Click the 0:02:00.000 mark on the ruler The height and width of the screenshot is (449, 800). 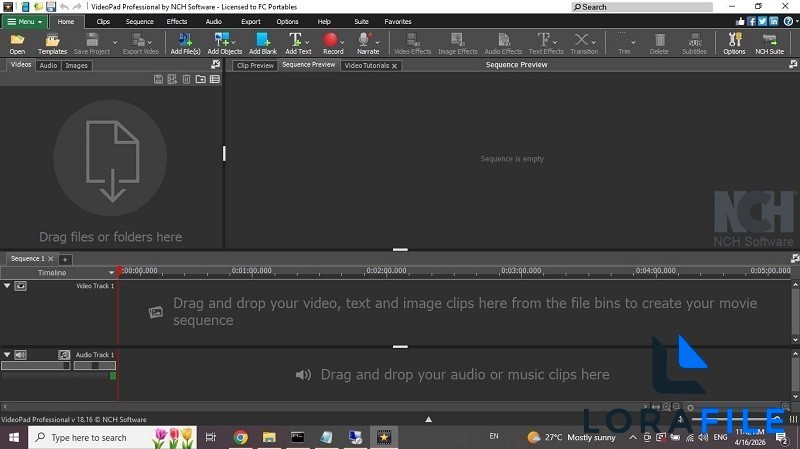coord(386,270)
